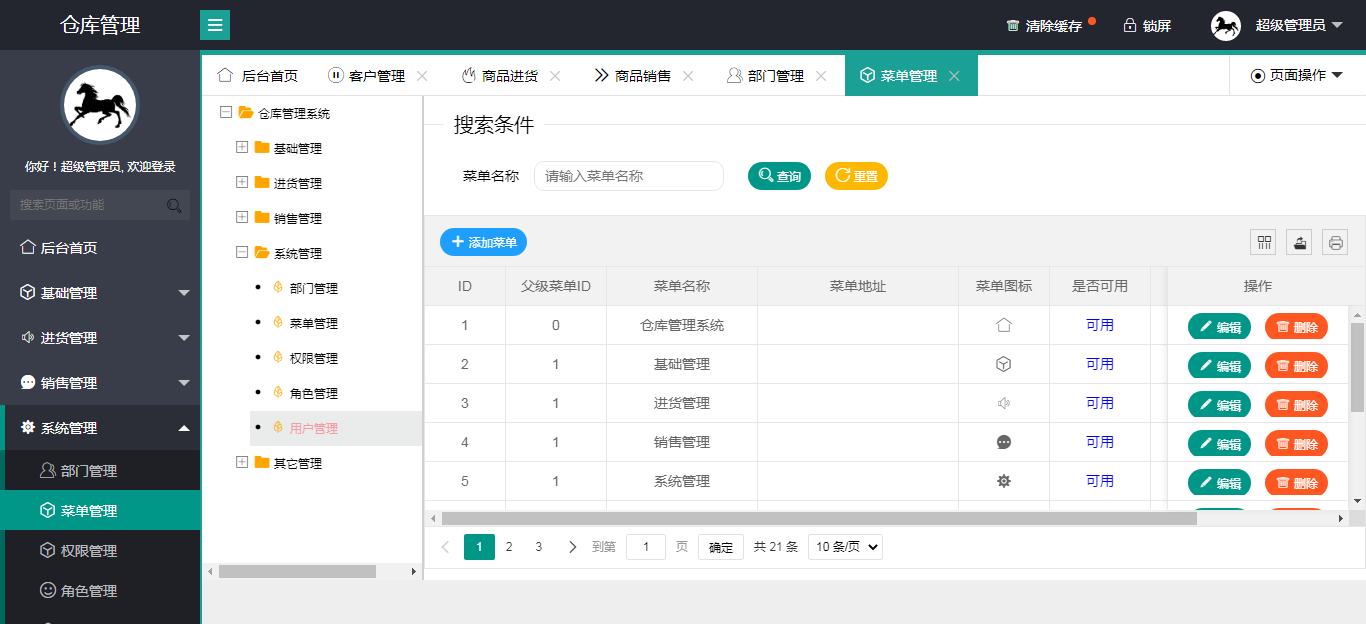Click the 菜单名称 search input field
The height and width of the screenshot is (624, 1366).
click(x=628, y=176)
